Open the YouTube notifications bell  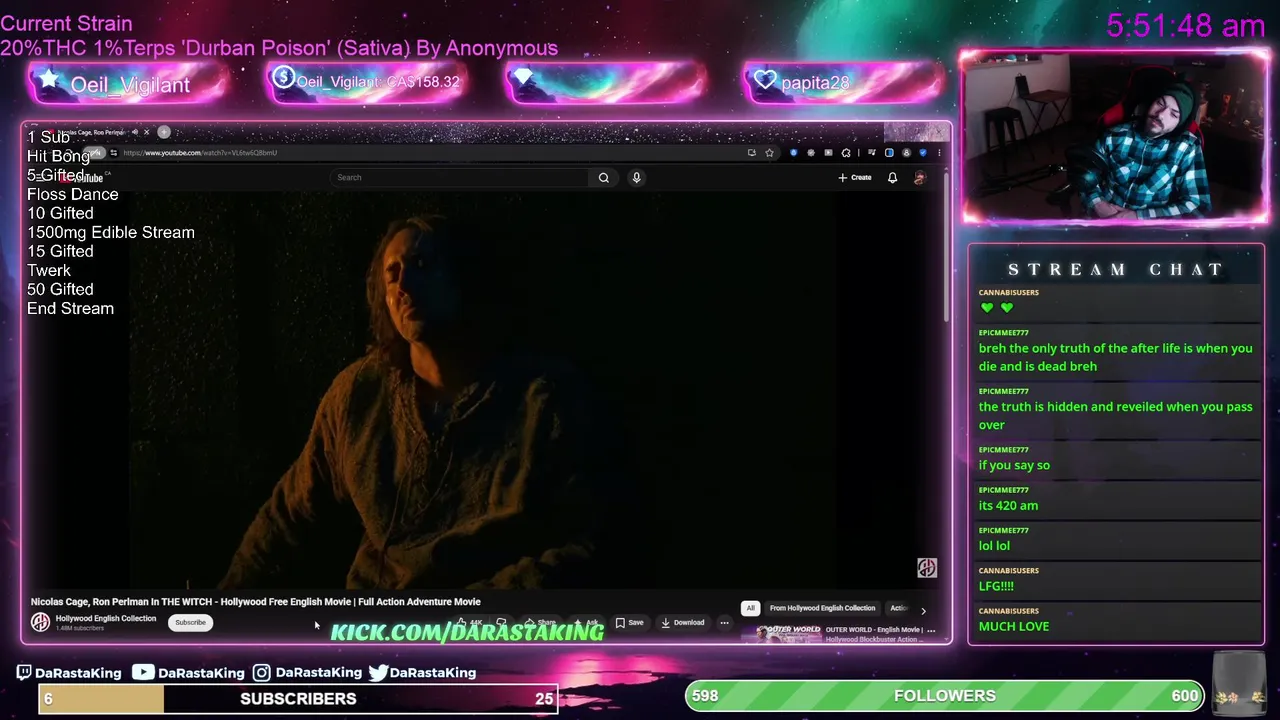[892, 177]
